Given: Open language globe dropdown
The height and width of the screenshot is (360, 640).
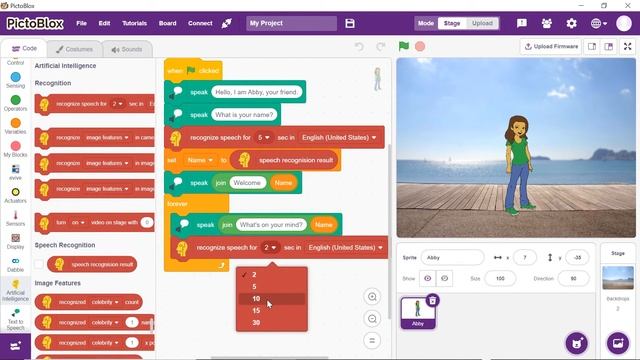Looking at the screenshot, I should (x=599, y=23).
